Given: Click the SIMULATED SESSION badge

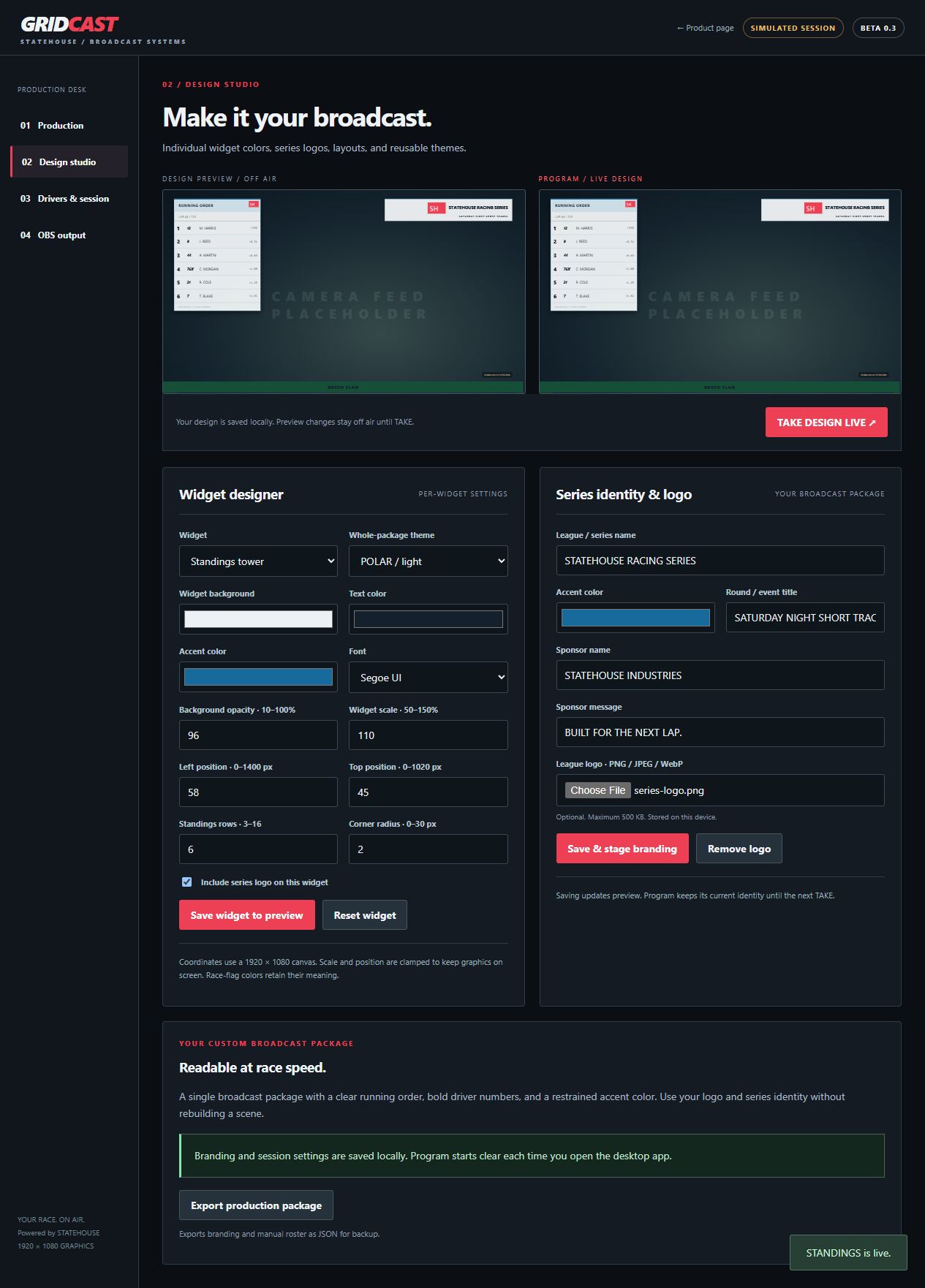Looking at the screenshot, I should point(793,28).
